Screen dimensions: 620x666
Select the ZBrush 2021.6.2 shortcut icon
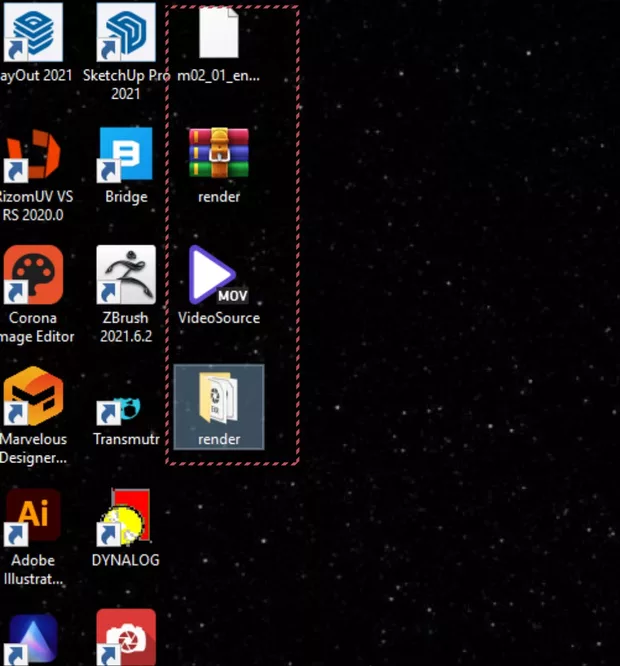(126, 274)
